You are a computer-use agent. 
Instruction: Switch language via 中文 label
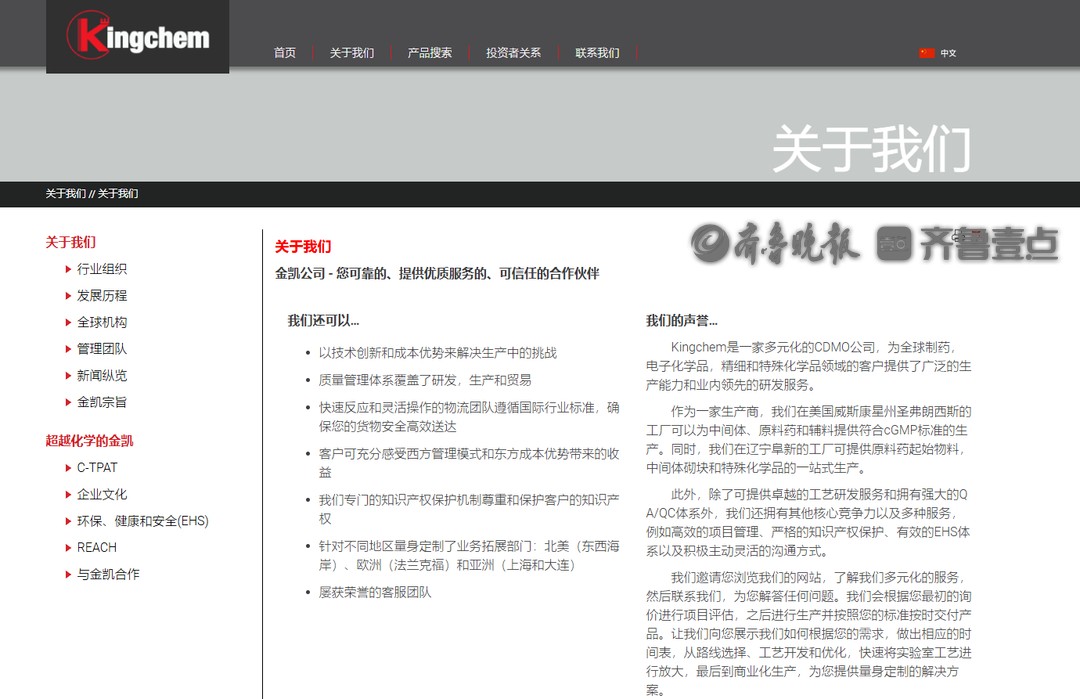948,53
